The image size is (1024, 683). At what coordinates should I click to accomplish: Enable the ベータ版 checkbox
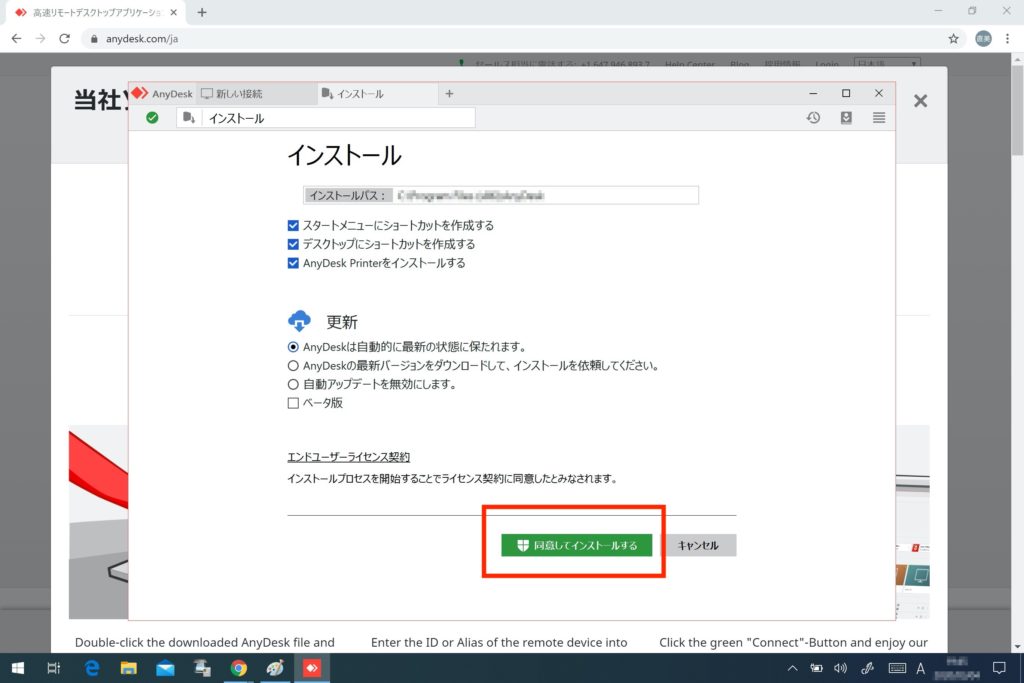click(293, 403)
